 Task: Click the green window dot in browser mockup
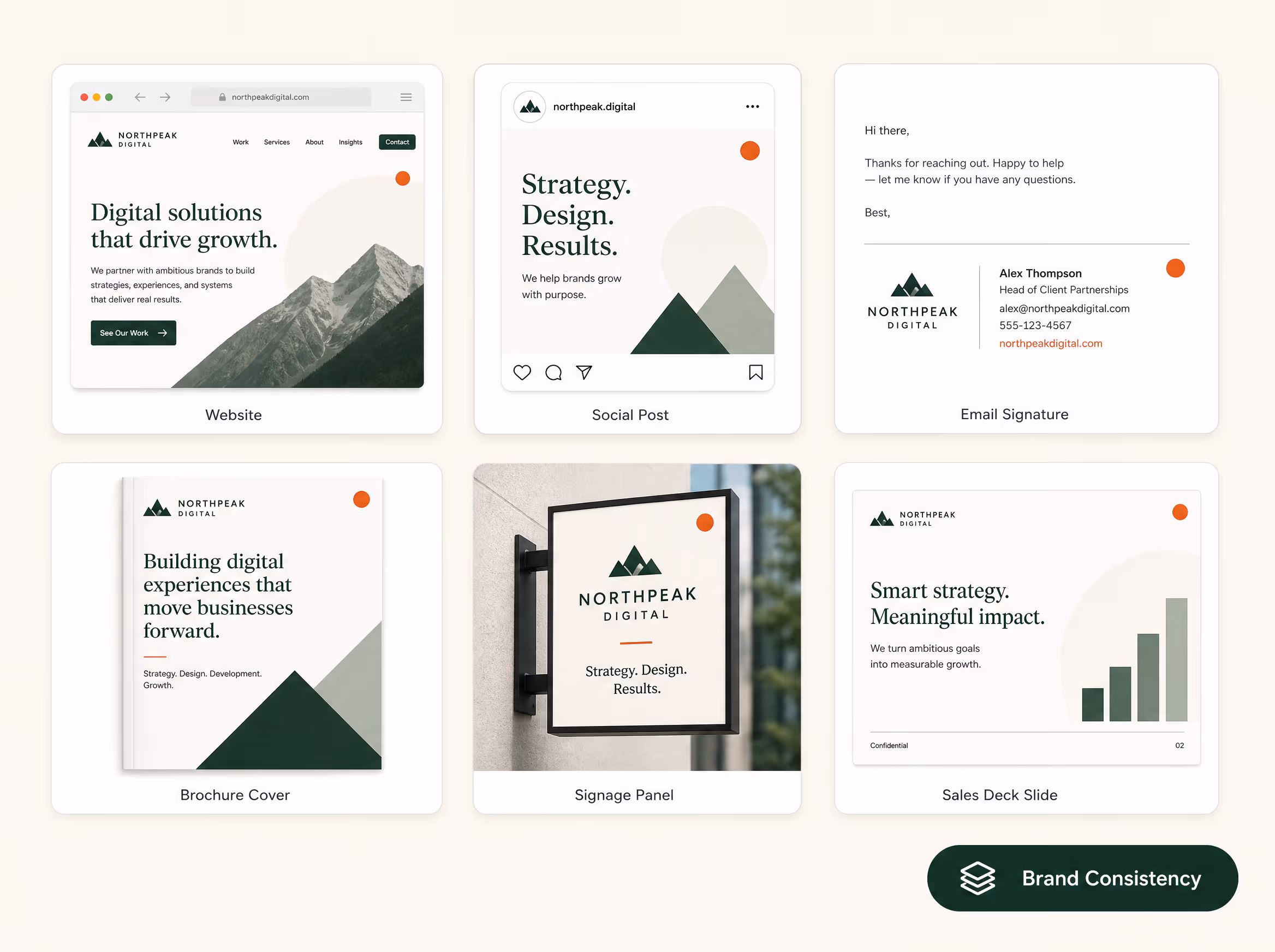(x=109, y=97)
